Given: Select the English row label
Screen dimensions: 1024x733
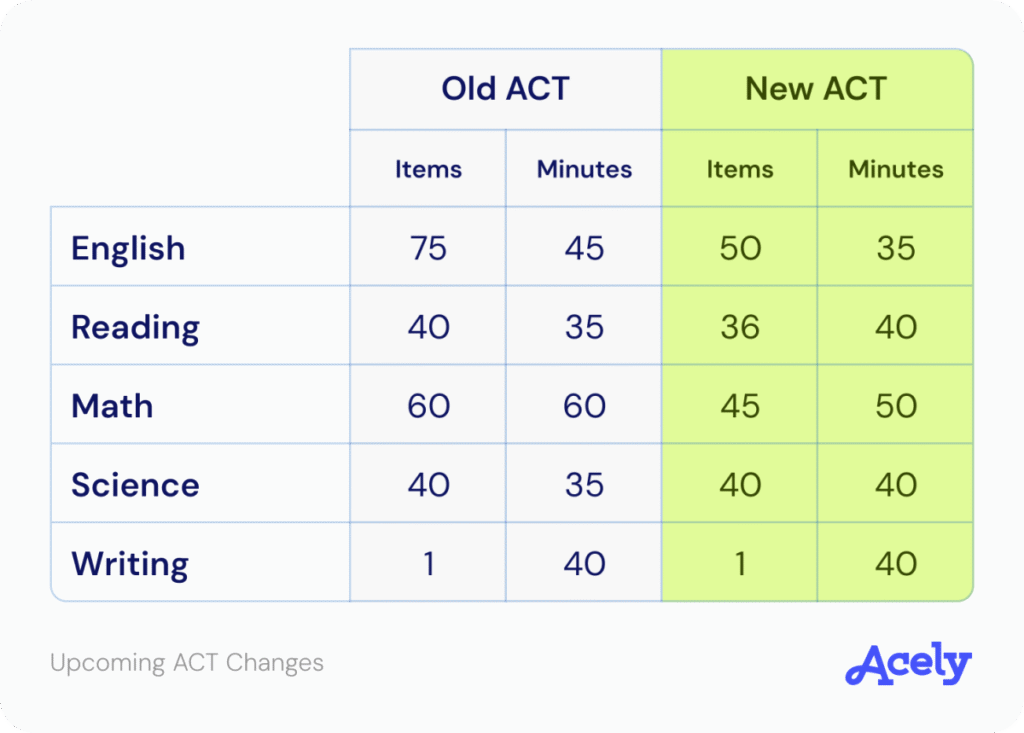Looking at the screenshot, I should (128, 247).
